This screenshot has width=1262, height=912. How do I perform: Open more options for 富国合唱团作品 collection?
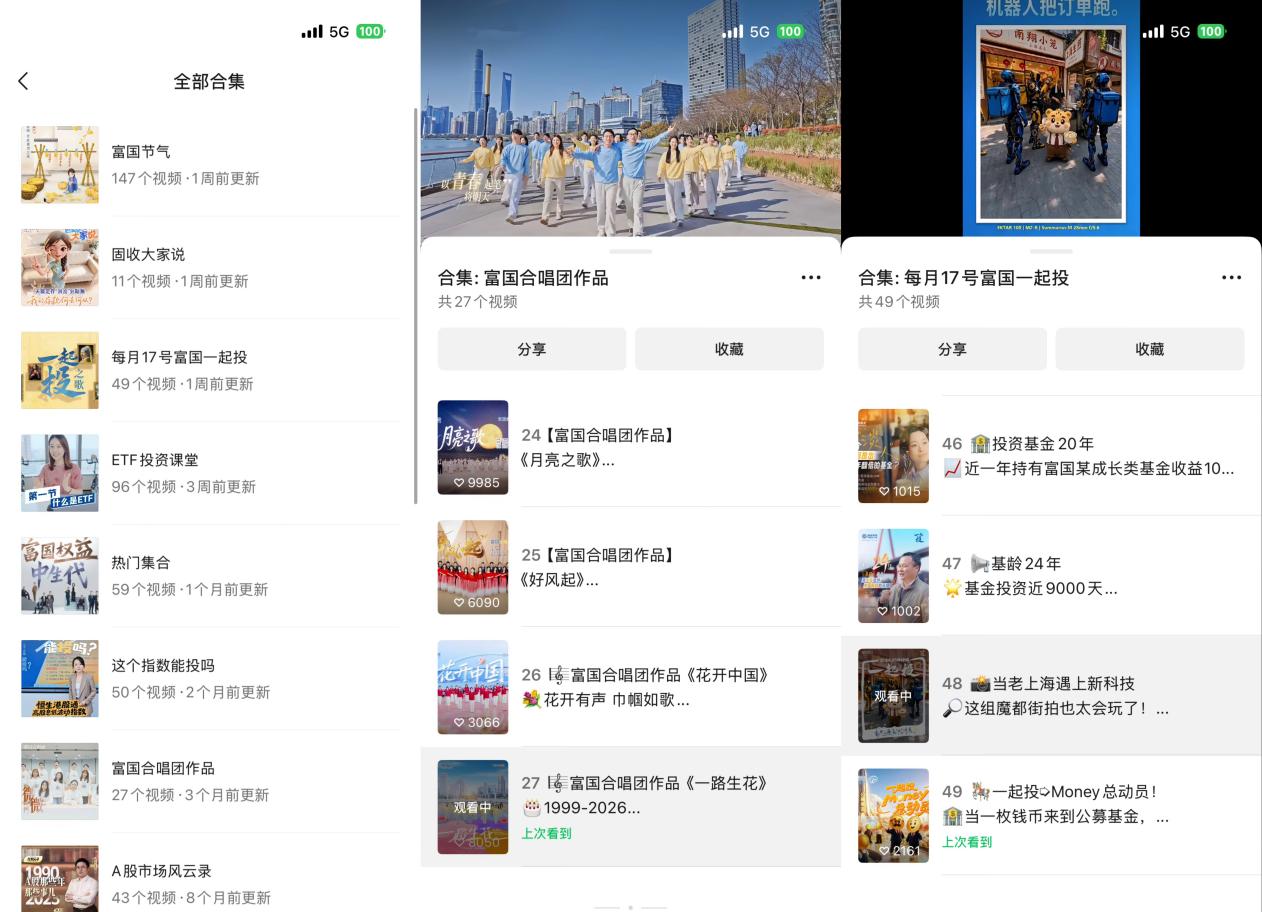[x=811, y=278]
